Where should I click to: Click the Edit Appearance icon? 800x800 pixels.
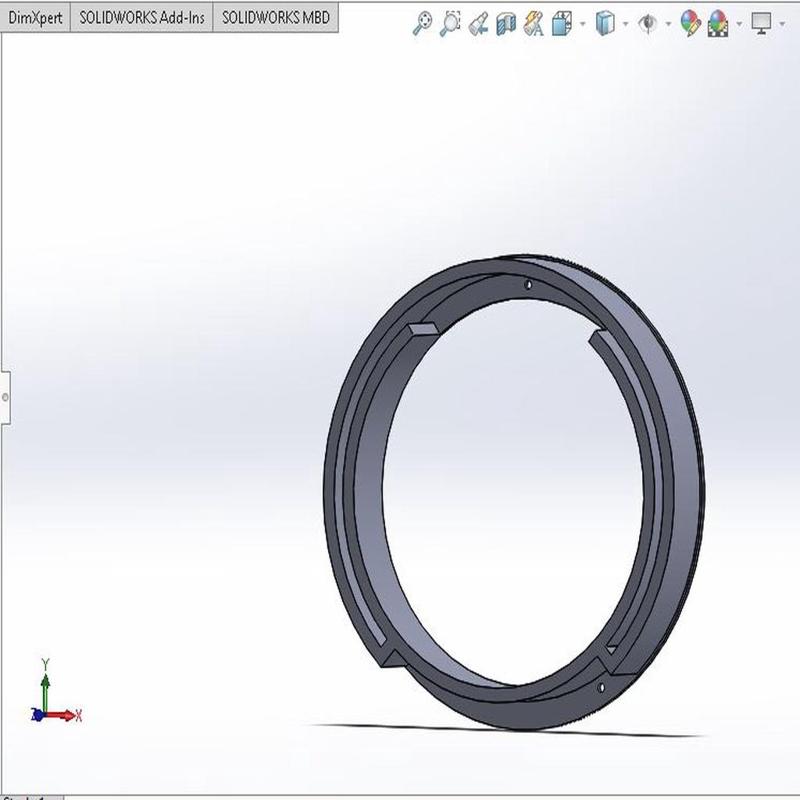691,23
